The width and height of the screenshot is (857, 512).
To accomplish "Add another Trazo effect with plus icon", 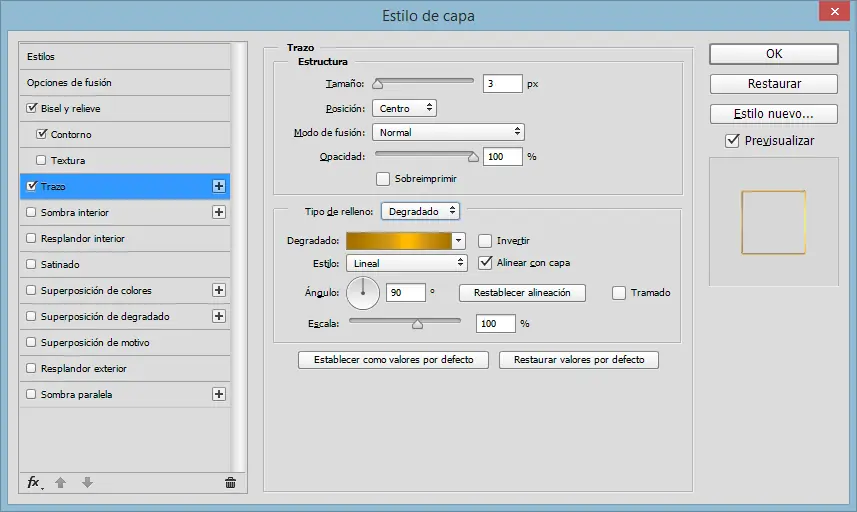I will 219,186.
